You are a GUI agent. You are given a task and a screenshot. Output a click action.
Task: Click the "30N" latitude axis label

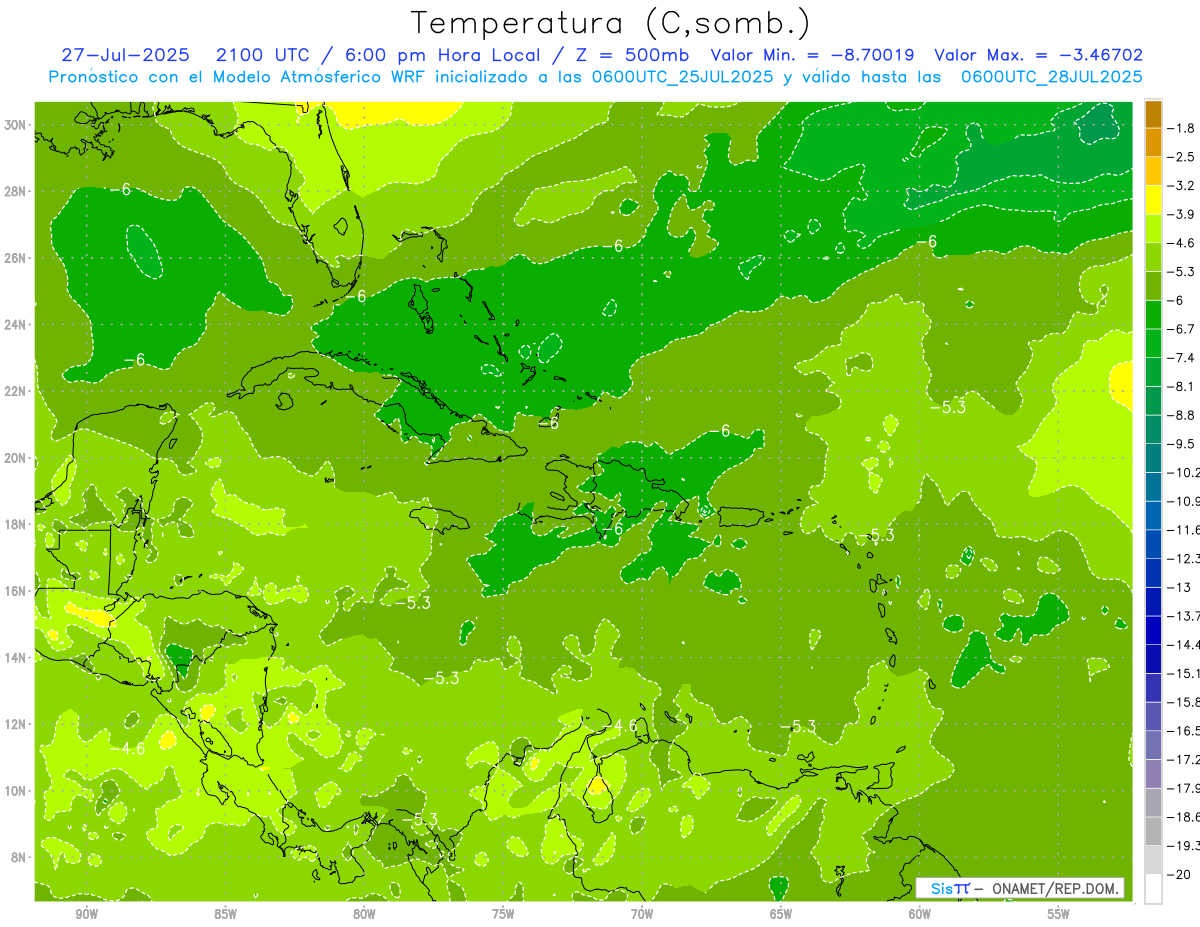pos(16,125)
